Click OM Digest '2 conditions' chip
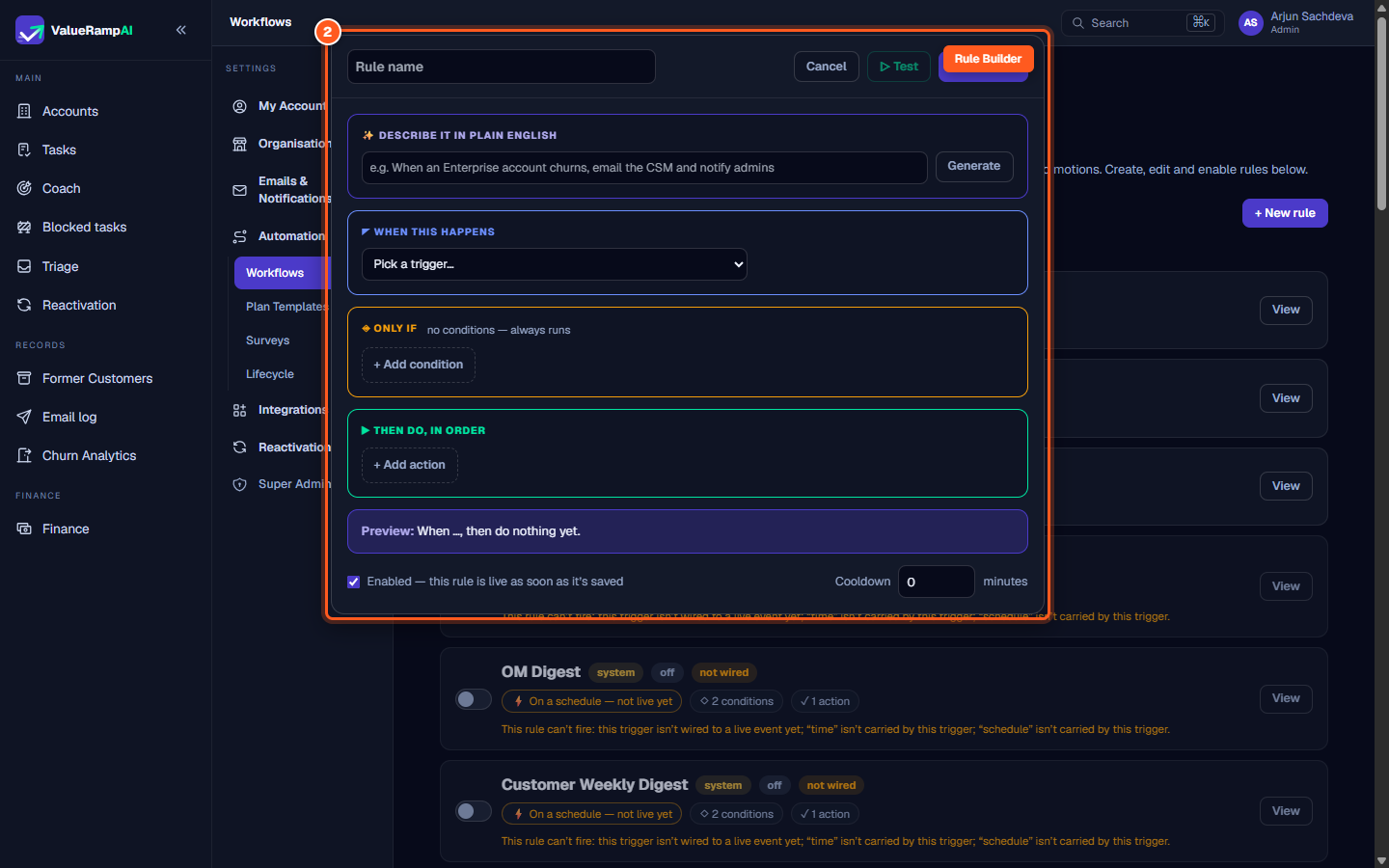The width and height of the screenshot is (1389, 868). point(737,701)
